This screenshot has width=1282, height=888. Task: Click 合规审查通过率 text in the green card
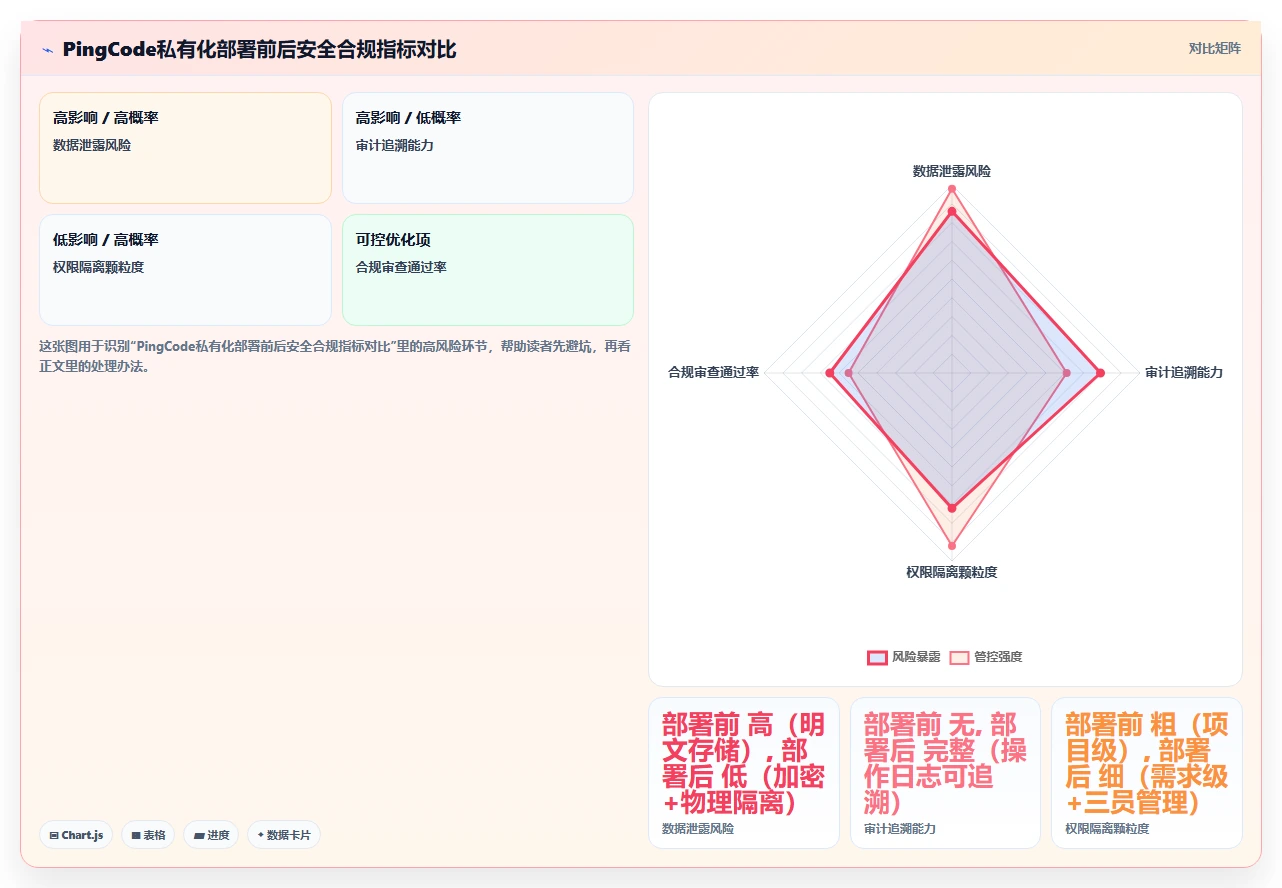point(401,267)
